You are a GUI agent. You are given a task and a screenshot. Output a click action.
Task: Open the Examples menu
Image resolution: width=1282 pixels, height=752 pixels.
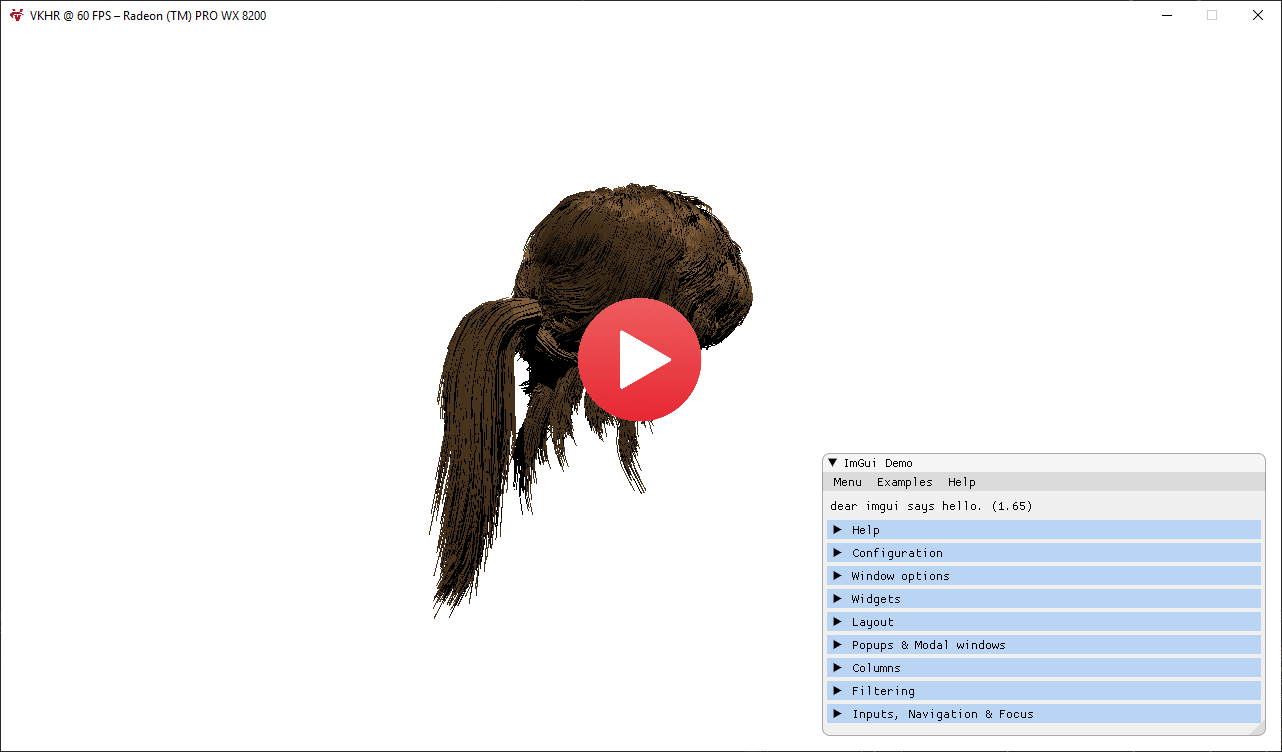904,482
